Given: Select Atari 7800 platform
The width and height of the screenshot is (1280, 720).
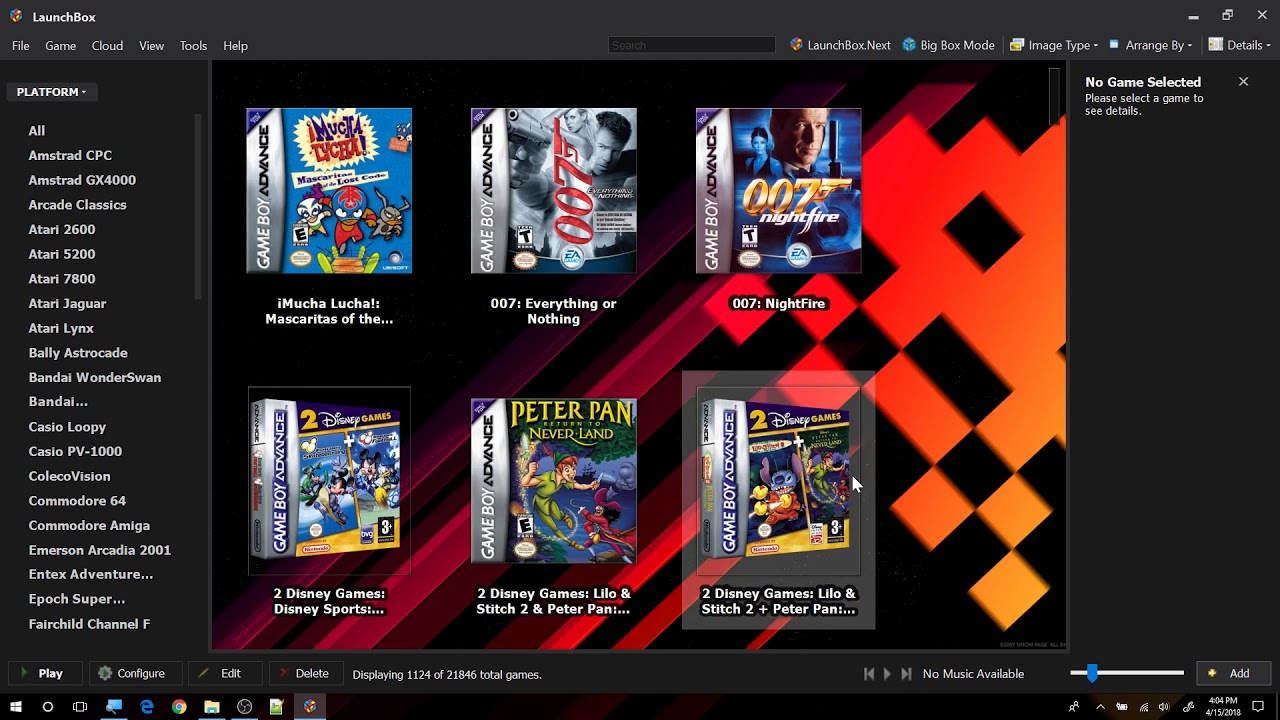Looking at the screenshot, I should click(x=62, y=279).
